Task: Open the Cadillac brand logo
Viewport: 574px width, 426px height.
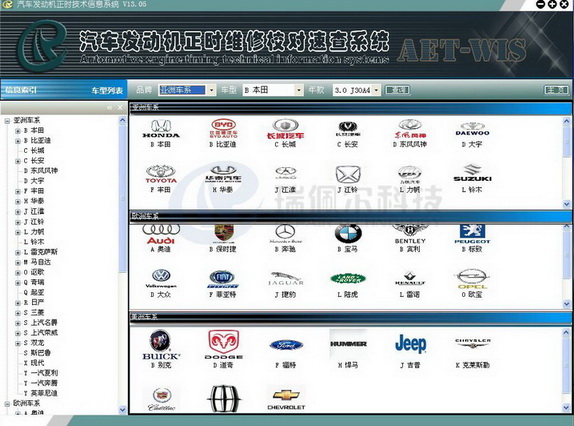Action: [x=161, y=399]
